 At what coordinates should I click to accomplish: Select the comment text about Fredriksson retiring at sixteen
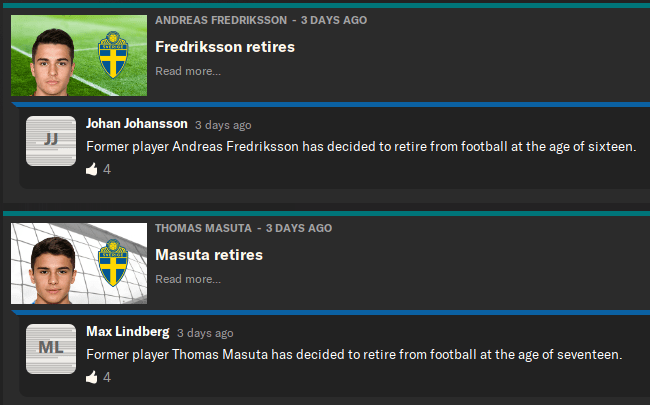tap(361, 147)
